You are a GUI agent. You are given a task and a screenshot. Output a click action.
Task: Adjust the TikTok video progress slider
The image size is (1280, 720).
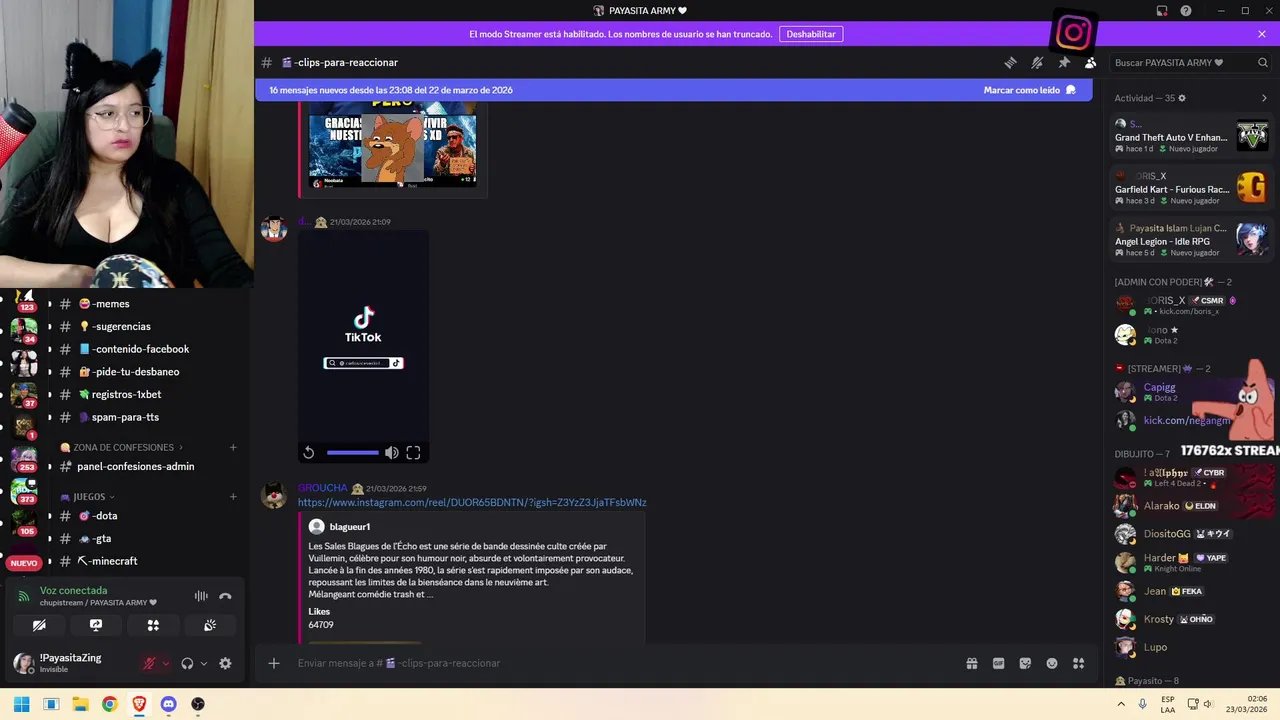tap(353, 453)
